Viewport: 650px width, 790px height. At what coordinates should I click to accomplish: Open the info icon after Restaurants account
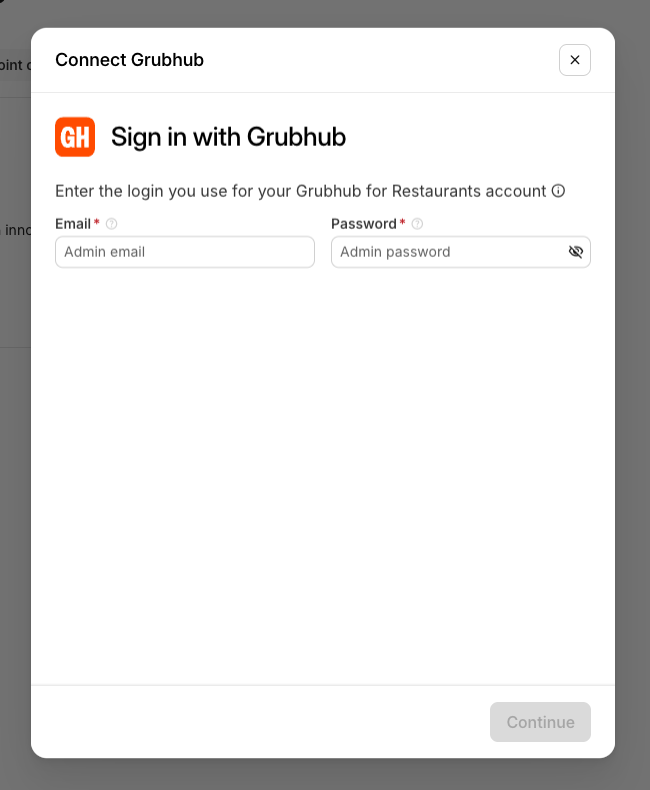(x=558, y=191)
